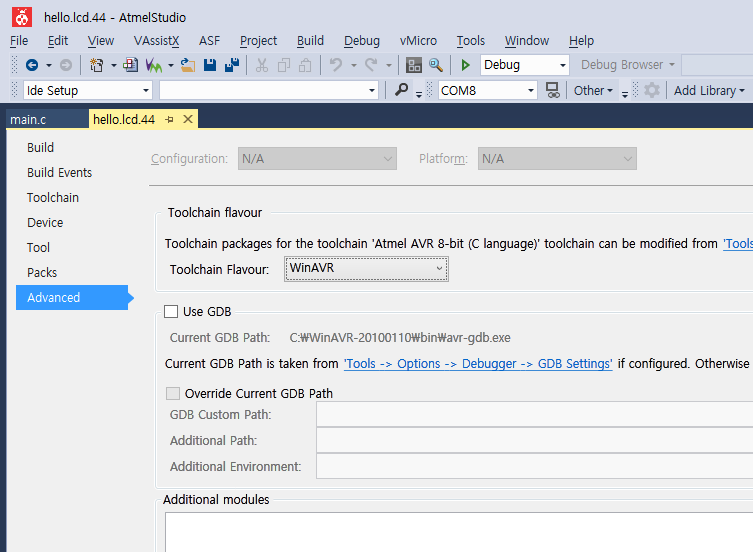This screenshot has height=552, width=753.
Task: Click the serial monitor icon next to COM8
Action: click(x=553, y=90)
